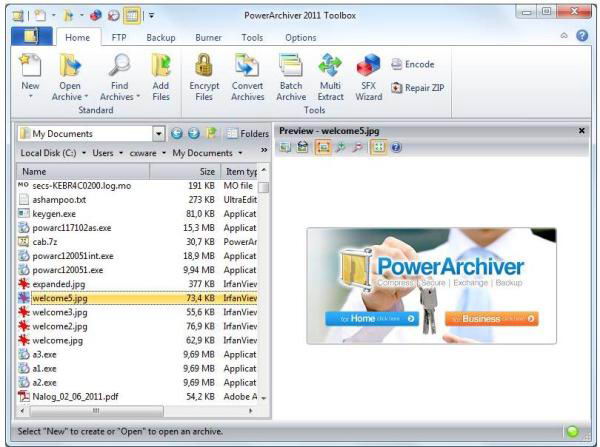Select powarc117102as.exe in the file list
The width and height of the screenshot is (600, 447).
pyautogui.click(x=137, y=228)
